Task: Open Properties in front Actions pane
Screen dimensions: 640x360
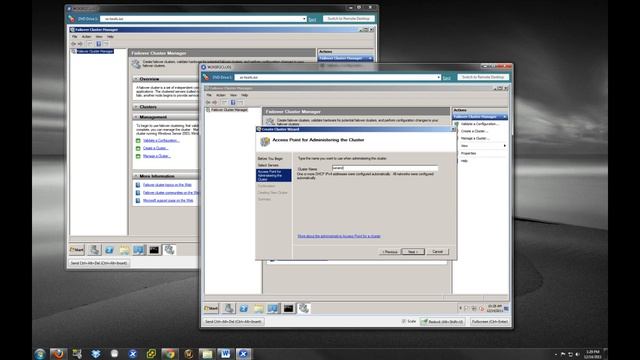Action: pyautogui.click(x=469, y=153)
